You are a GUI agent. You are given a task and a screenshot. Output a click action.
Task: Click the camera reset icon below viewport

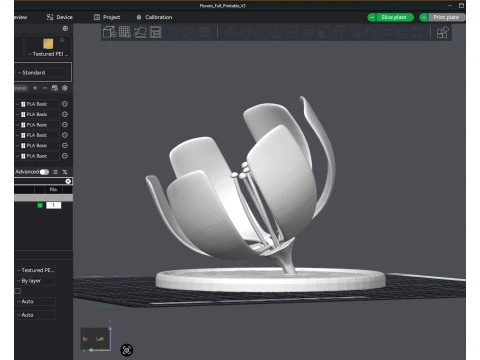tap(127, 350)
